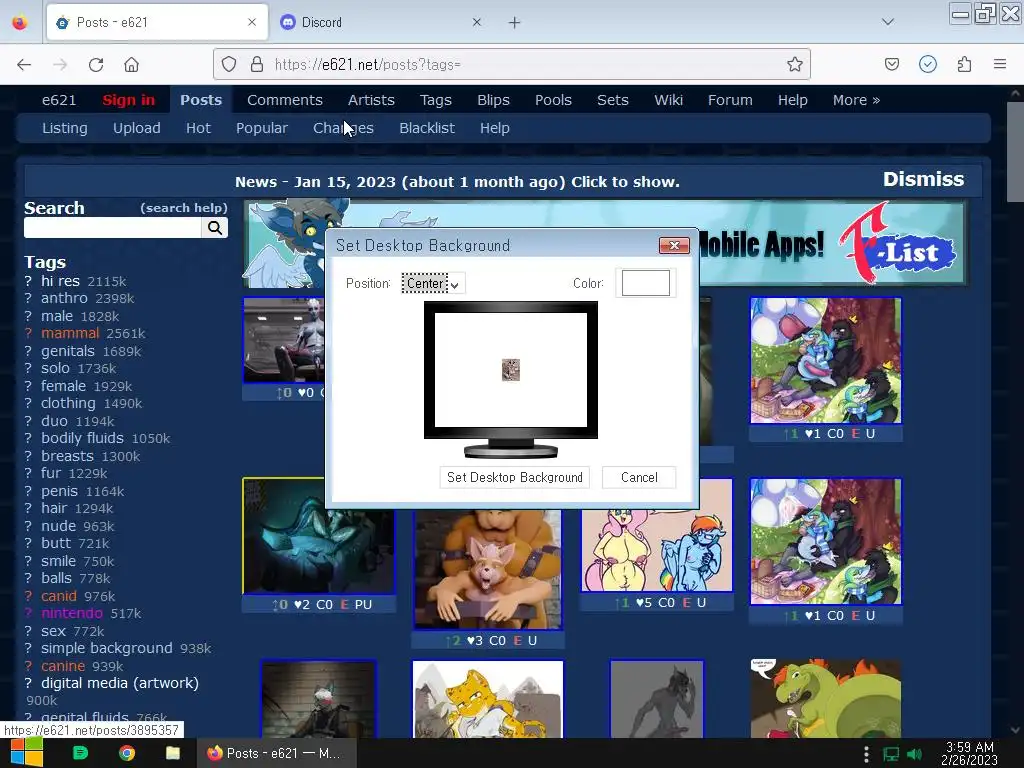Click the page vertical scrollbar thumb
This screenshot has width=1024, height=768.
[1015, 152]
